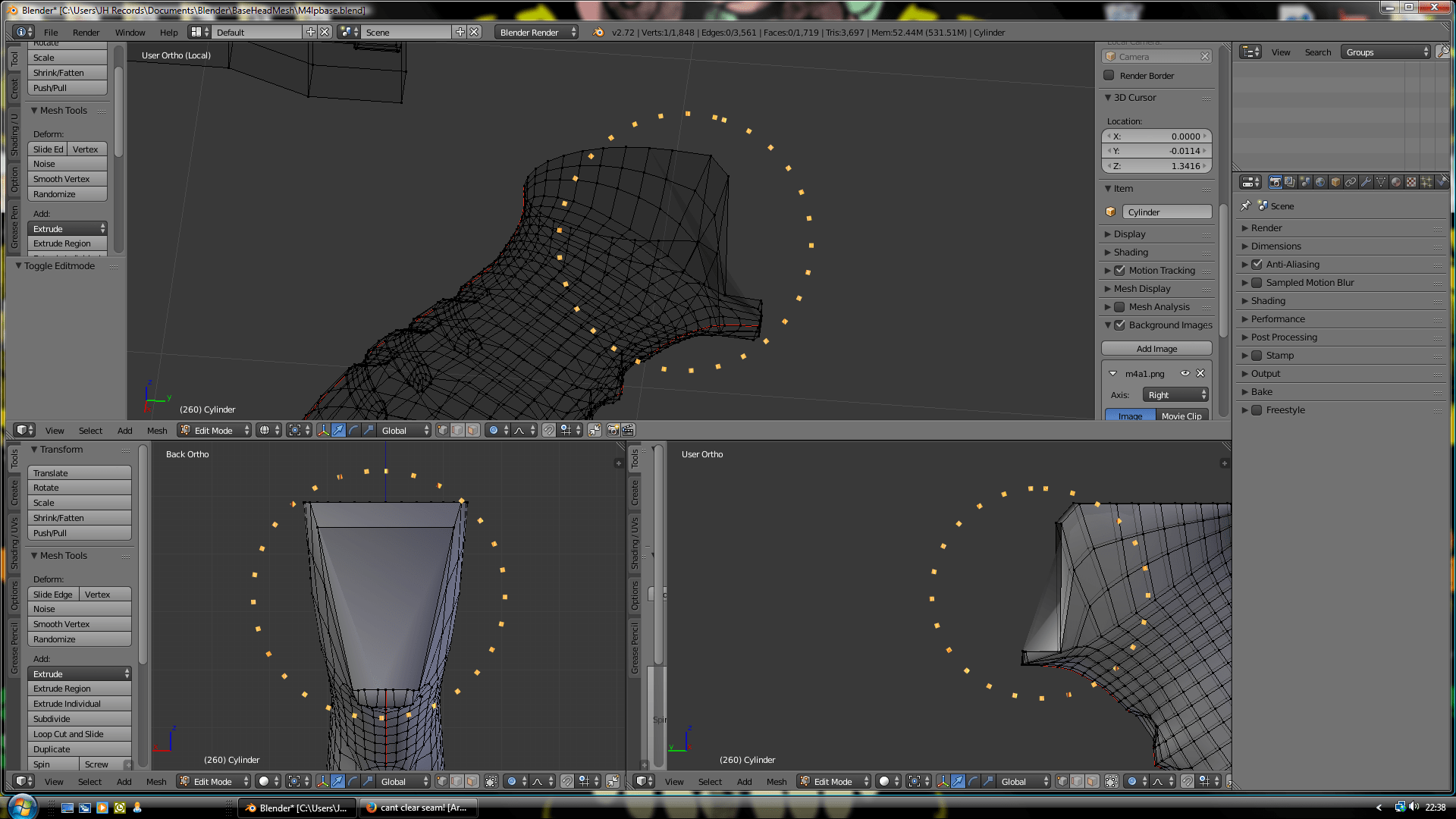1456x819 pixels.
Task: Enable the Mesh Analysis checkbox
Action: click(x=1120, y=307)
